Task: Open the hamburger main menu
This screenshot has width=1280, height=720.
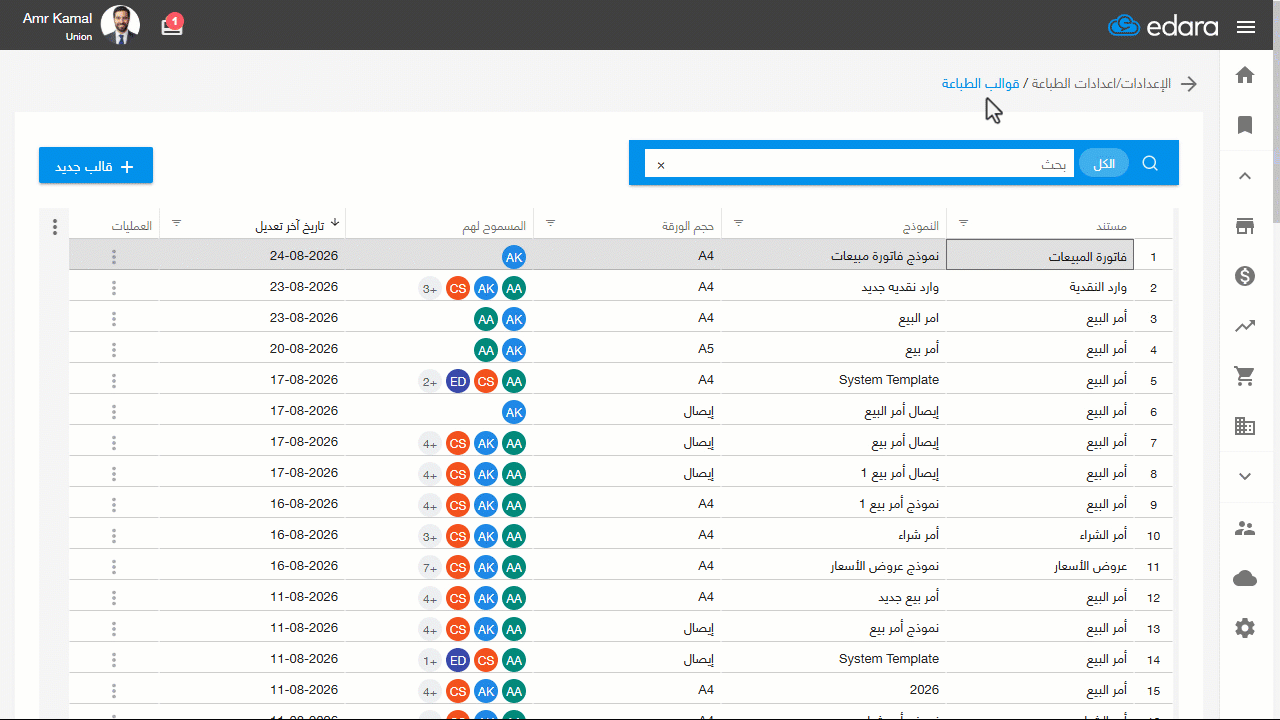Action: point(1246,27)
